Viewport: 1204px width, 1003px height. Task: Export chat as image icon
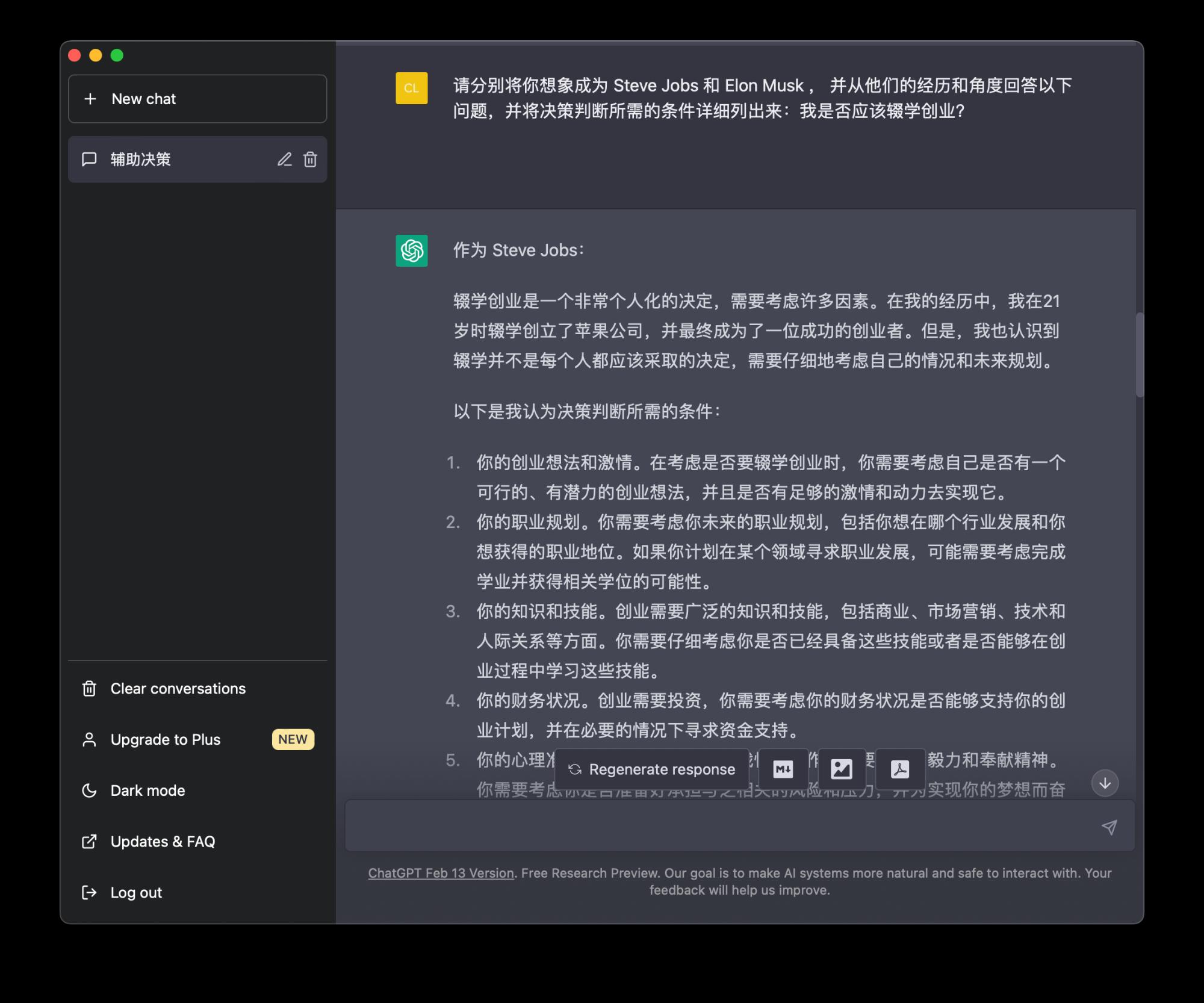tap(841, 769)
